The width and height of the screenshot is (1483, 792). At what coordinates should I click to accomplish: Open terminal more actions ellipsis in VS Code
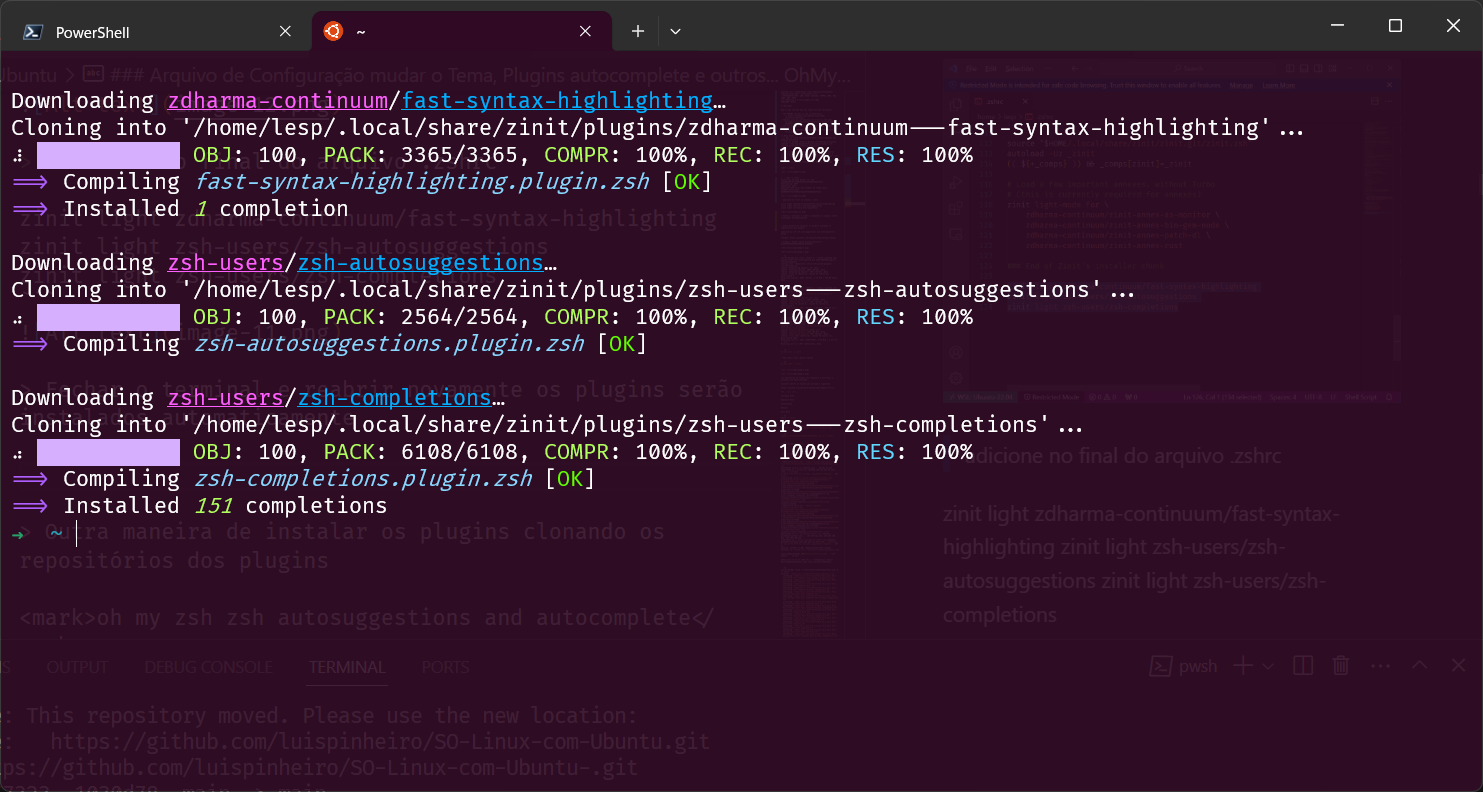pyautogui.click(x=1380, y=666)
